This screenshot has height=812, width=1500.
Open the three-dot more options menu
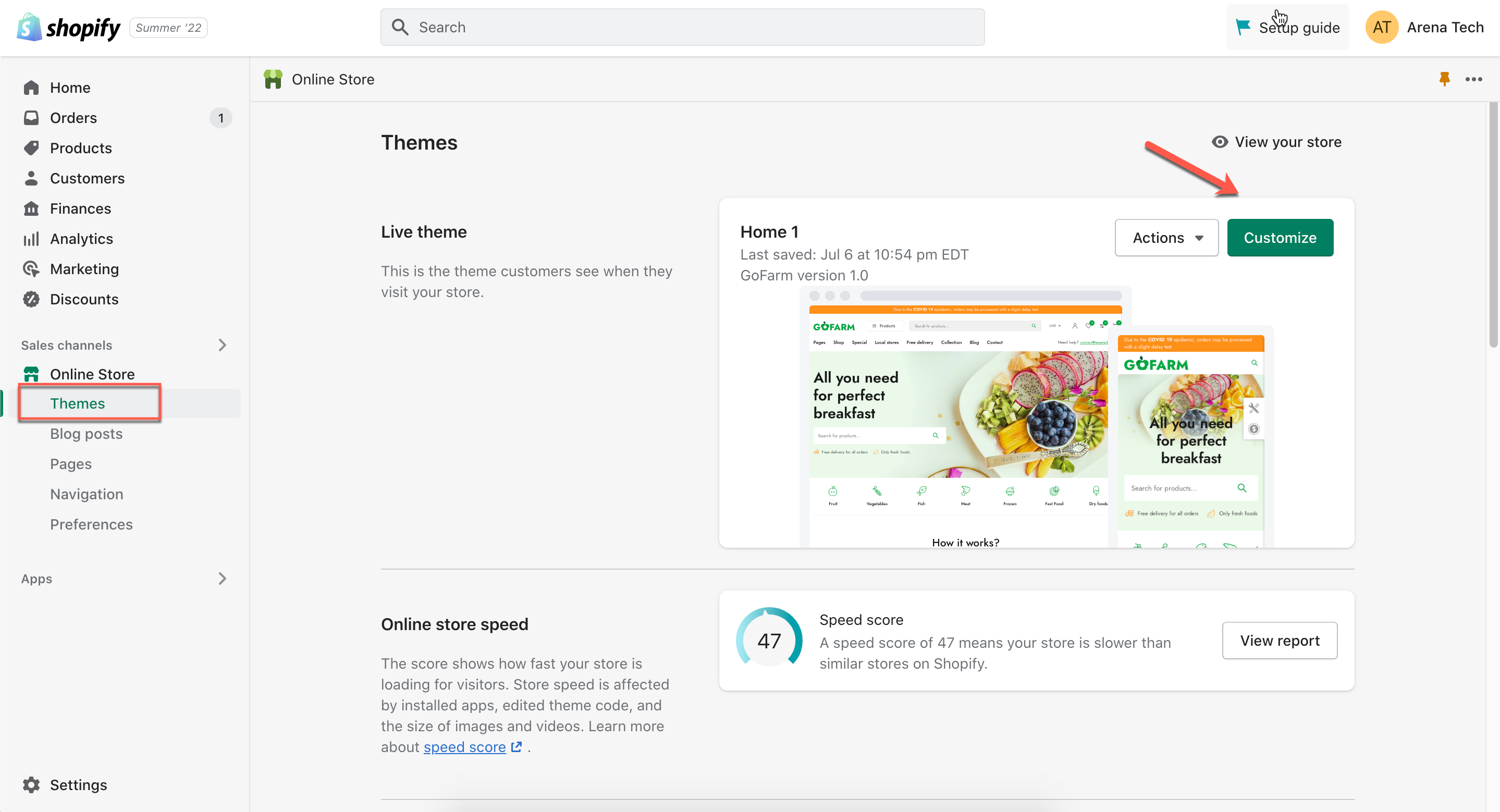[x=1473, y=79]
